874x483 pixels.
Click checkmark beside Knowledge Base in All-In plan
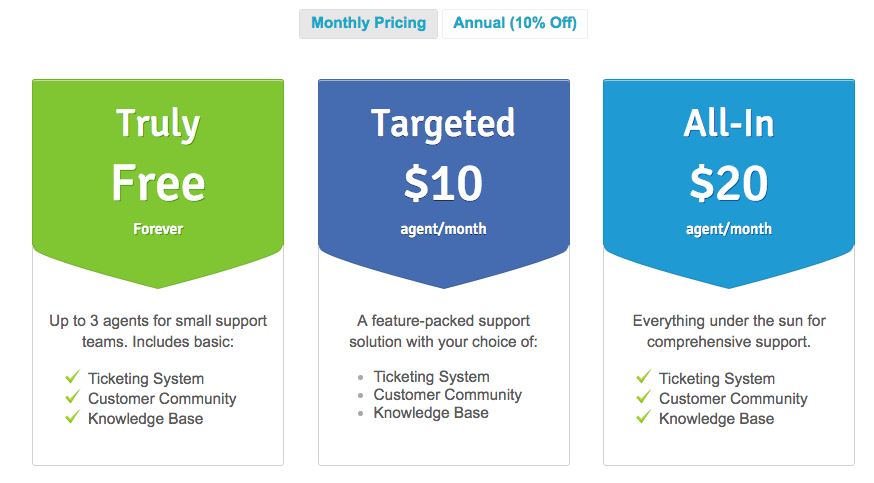point(643,417)
